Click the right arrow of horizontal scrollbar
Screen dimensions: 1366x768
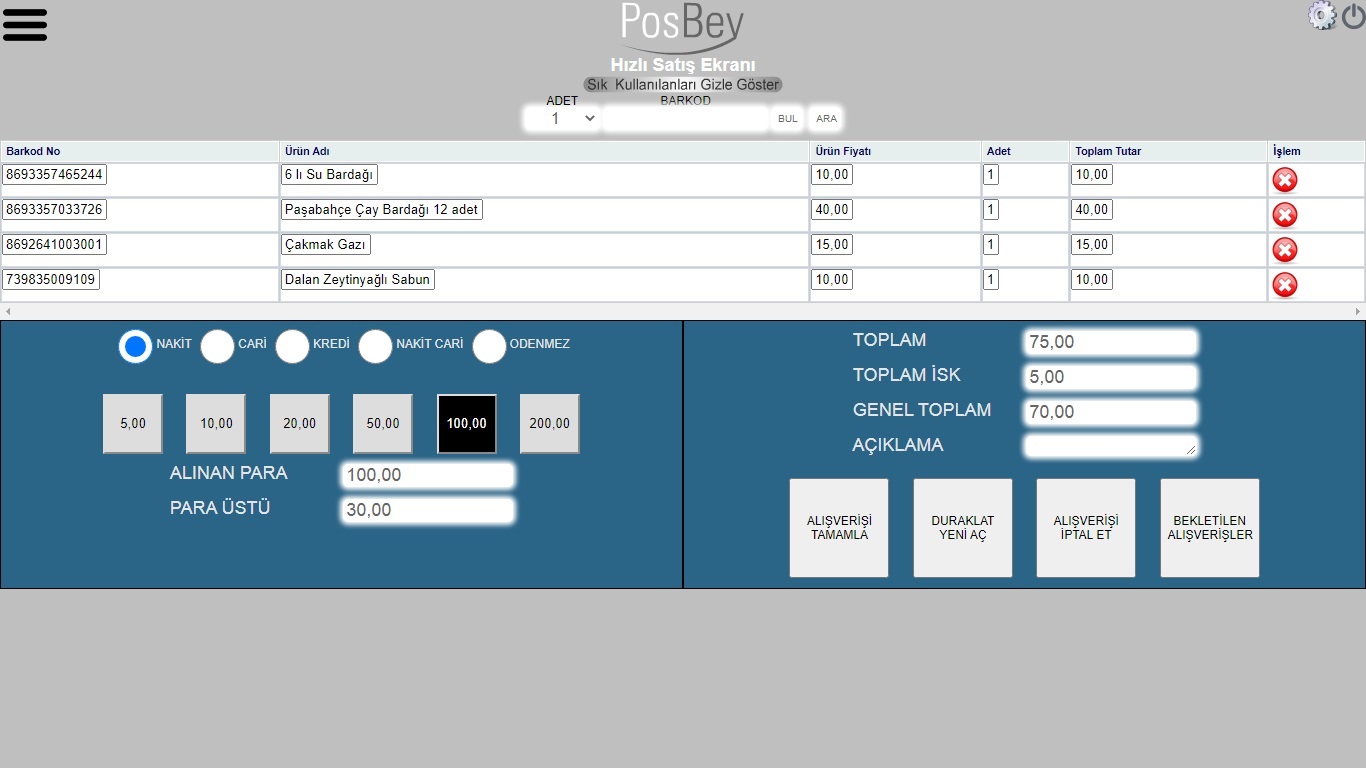1358,312
